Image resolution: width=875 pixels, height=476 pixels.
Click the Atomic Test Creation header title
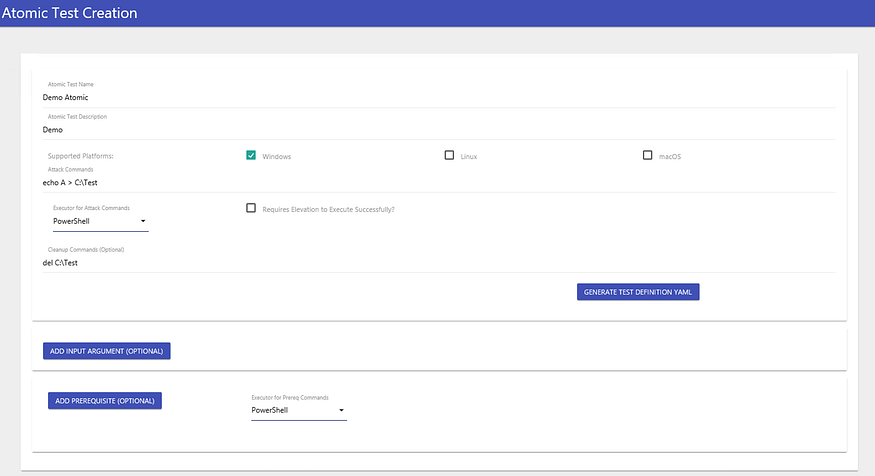70,13
